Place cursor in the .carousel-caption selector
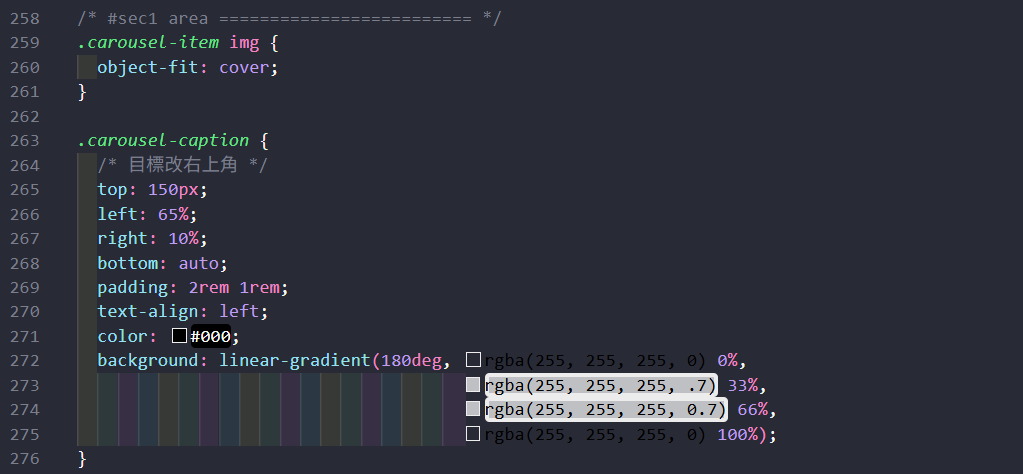The image size is (1023, 474). pyautogui.click(x=167, y=140)
